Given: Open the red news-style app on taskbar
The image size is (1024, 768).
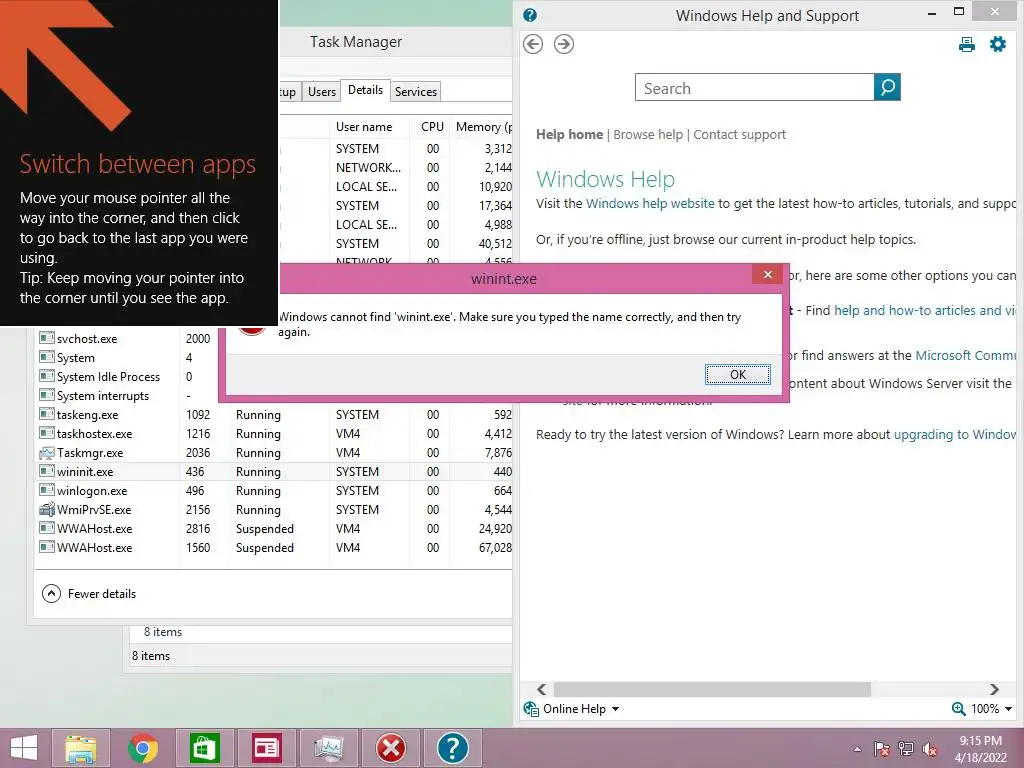Looking at the screenshot, I should [266, 748].
